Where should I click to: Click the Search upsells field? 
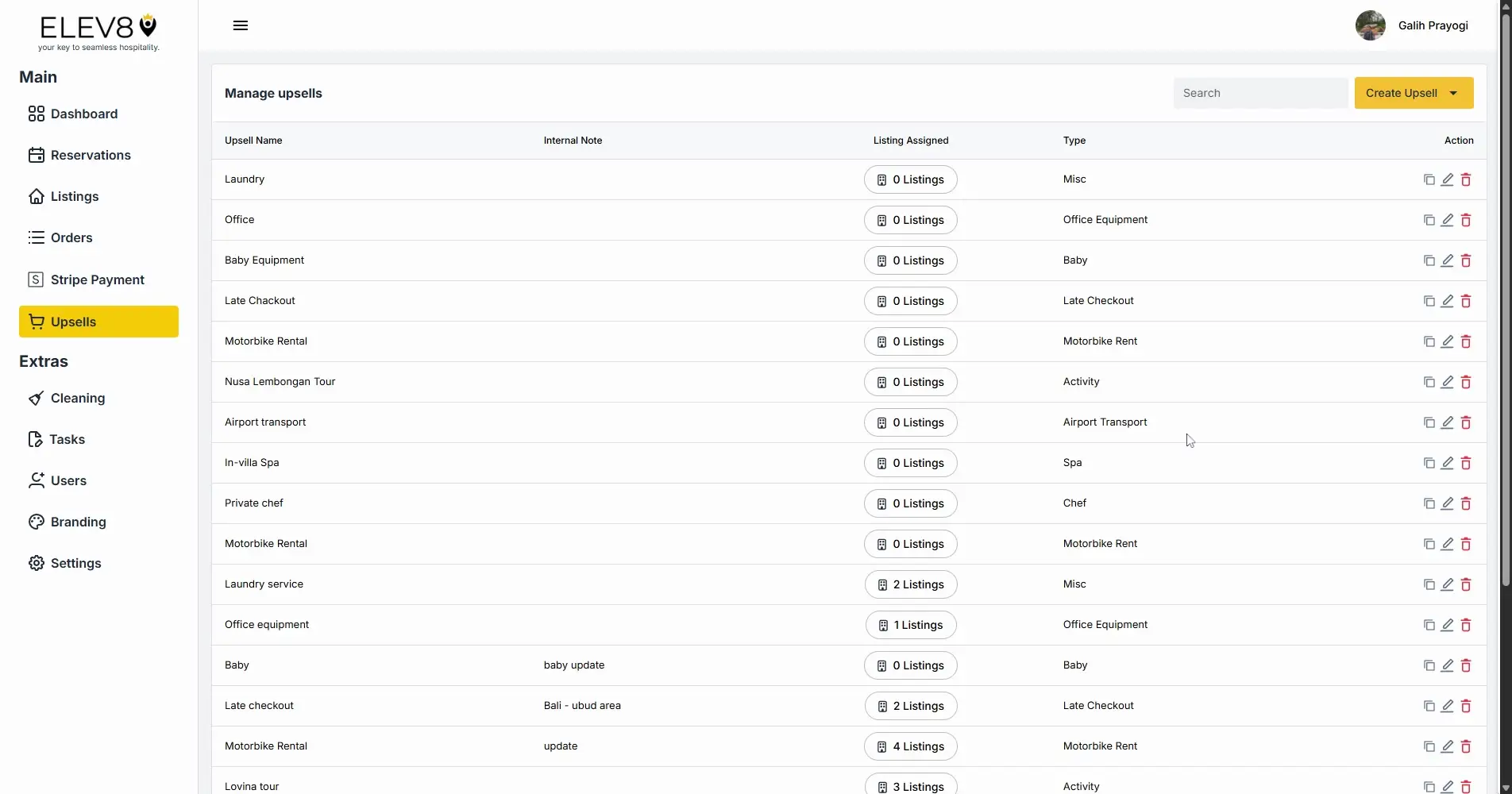[x=1259, y=93]
